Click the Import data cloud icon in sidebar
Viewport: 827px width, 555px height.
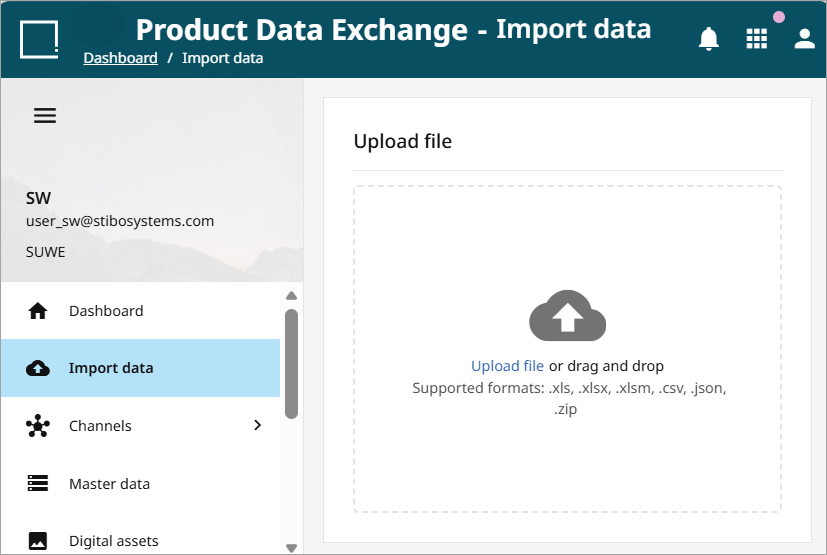(38, 368)
